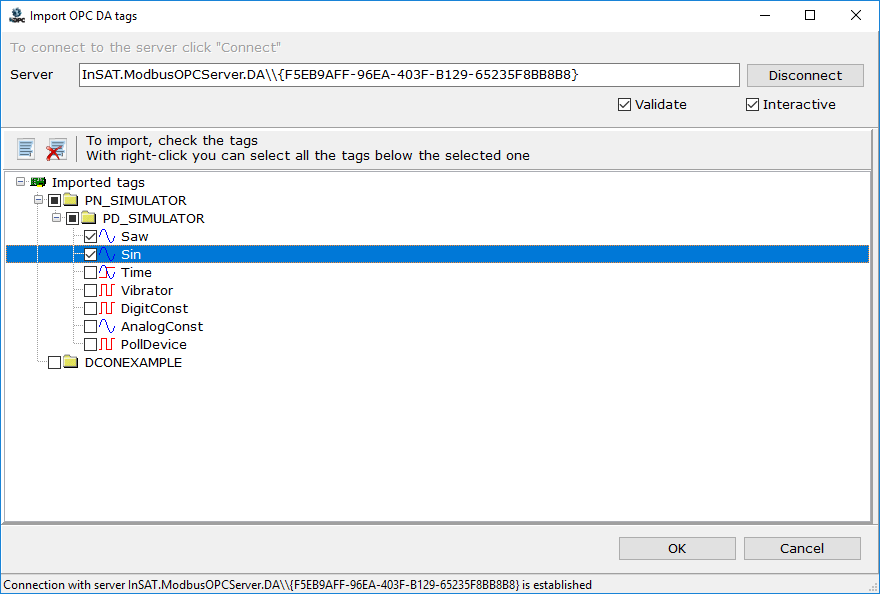Image resolution: width=880 pixels, height=594 pixels.
Task: Click the Time tag icon
Action: pos(107,272)
